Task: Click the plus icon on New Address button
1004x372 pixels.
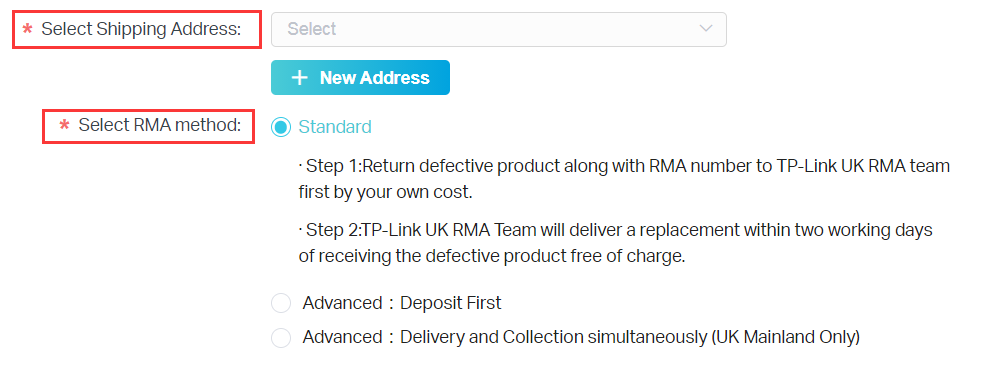Action: point(299,77)
